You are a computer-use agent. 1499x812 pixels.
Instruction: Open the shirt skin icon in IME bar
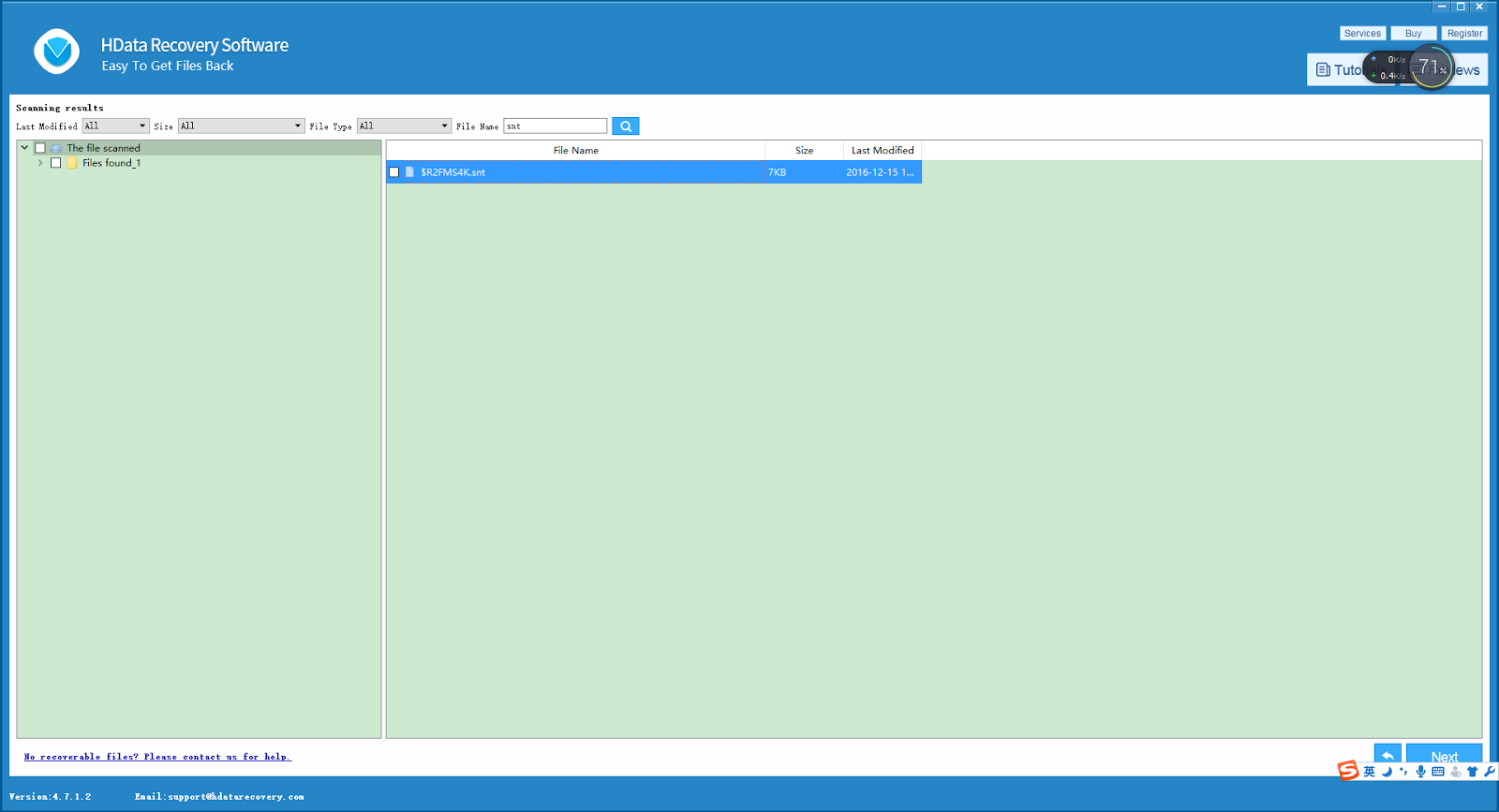[x=1473, y=772]
